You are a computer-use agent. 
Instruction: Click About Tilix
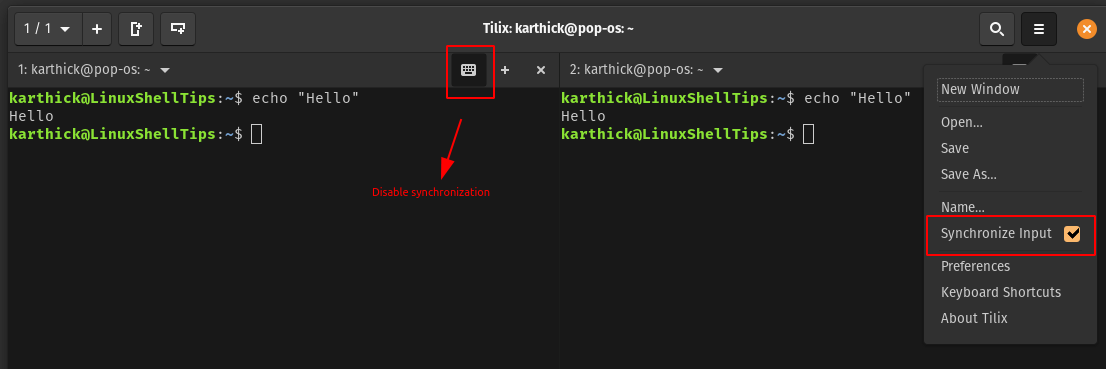(973, 318)
